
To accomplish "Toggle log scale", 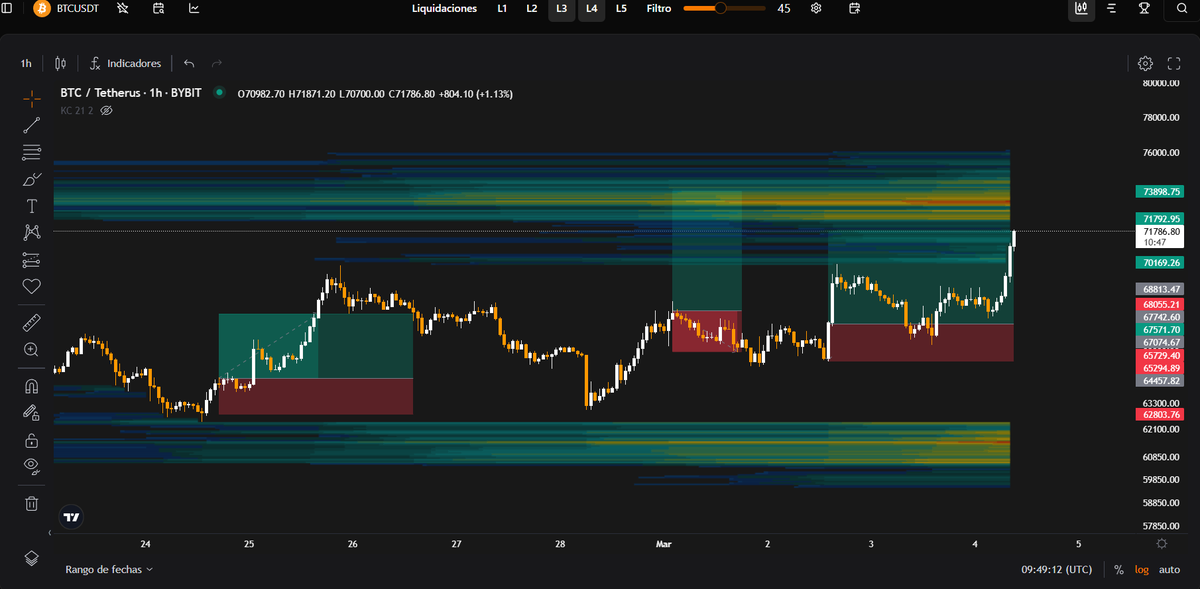I will click(x=1141, y=569).
